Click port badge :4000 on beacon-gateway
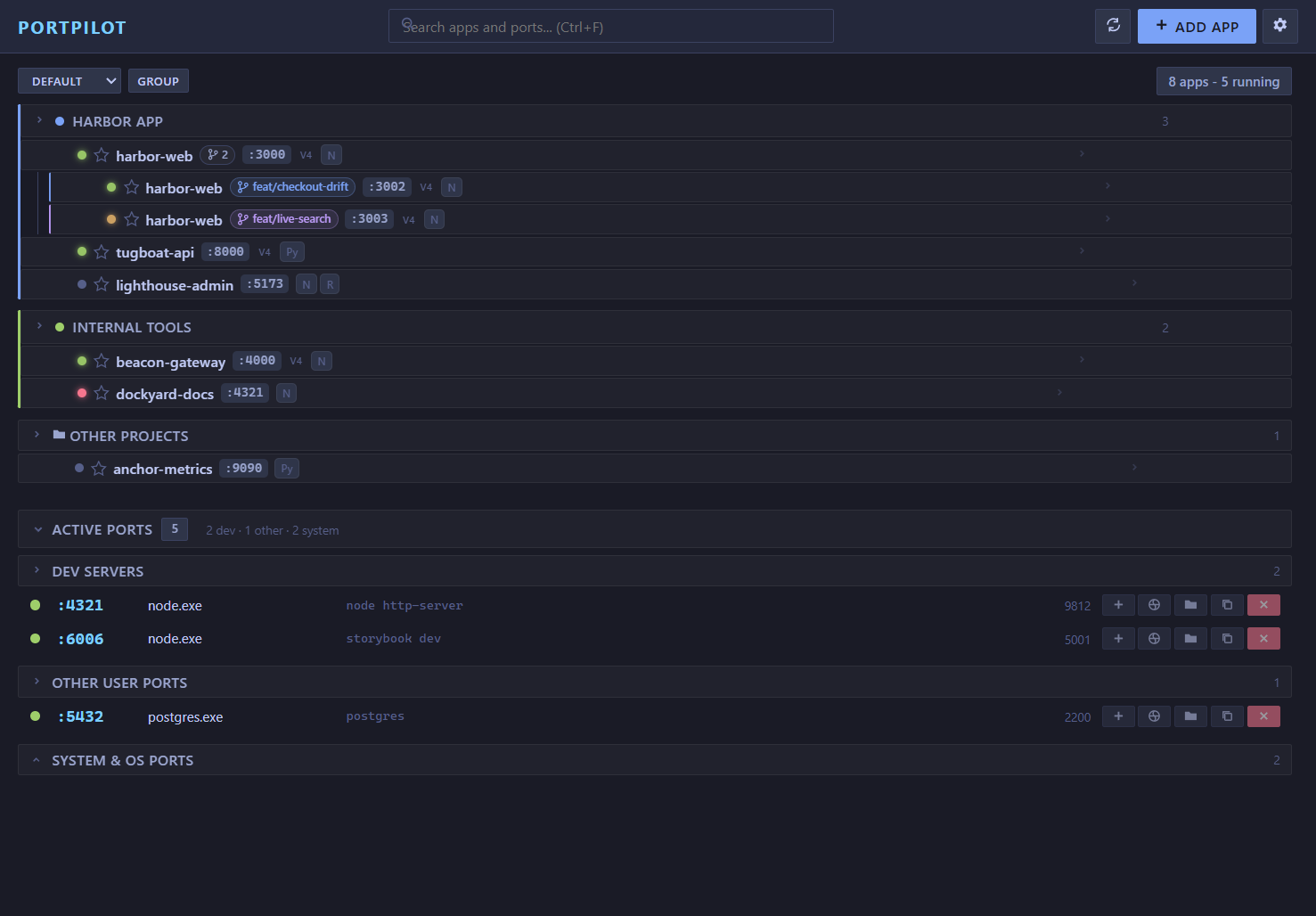 pyautogui.click(x=257, y=361)
